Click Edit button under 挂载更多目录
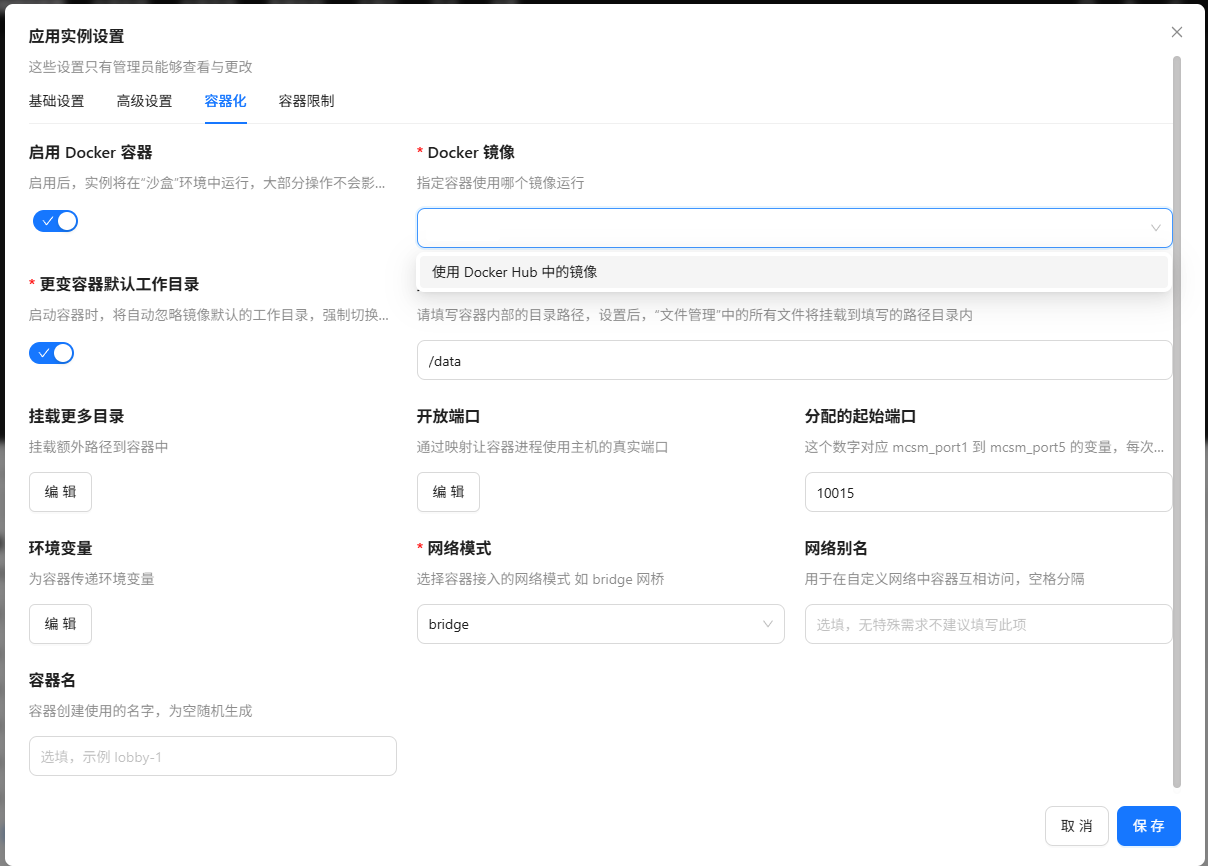The width and height of the screenshot is (1208, 866). click(60, 492)
